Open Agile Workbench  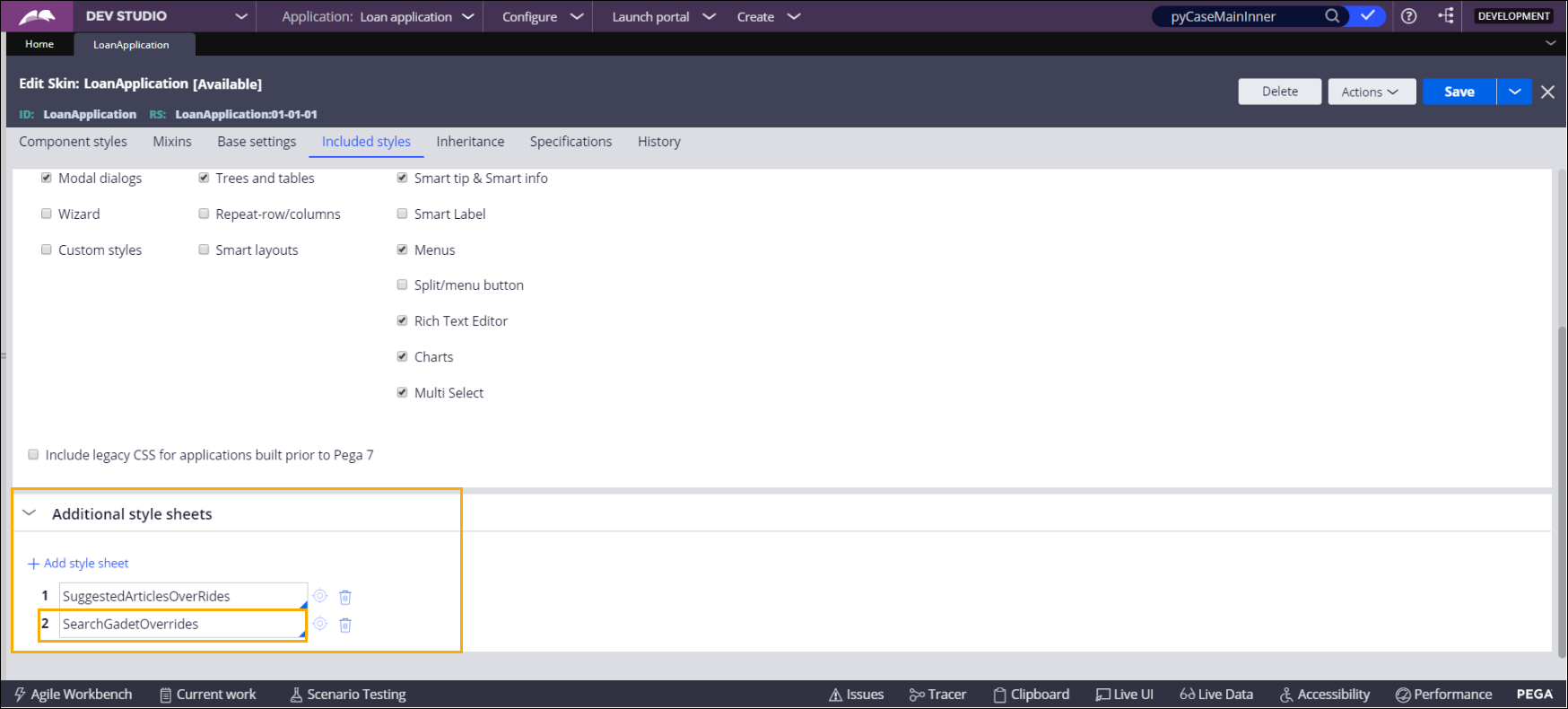73,695
